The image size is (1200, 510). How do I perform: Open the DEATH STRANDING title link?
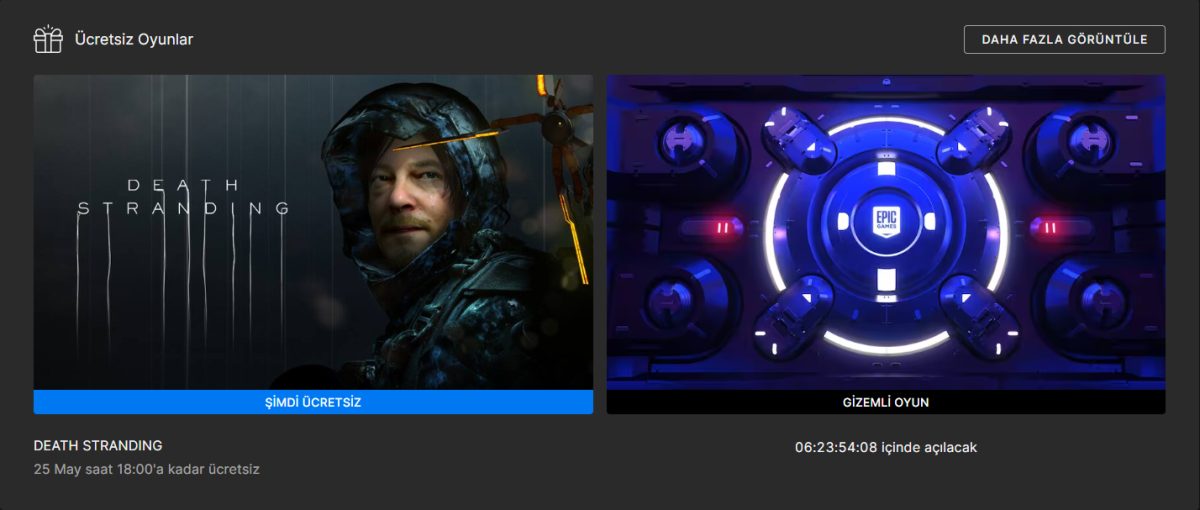[x=98, y=446]
